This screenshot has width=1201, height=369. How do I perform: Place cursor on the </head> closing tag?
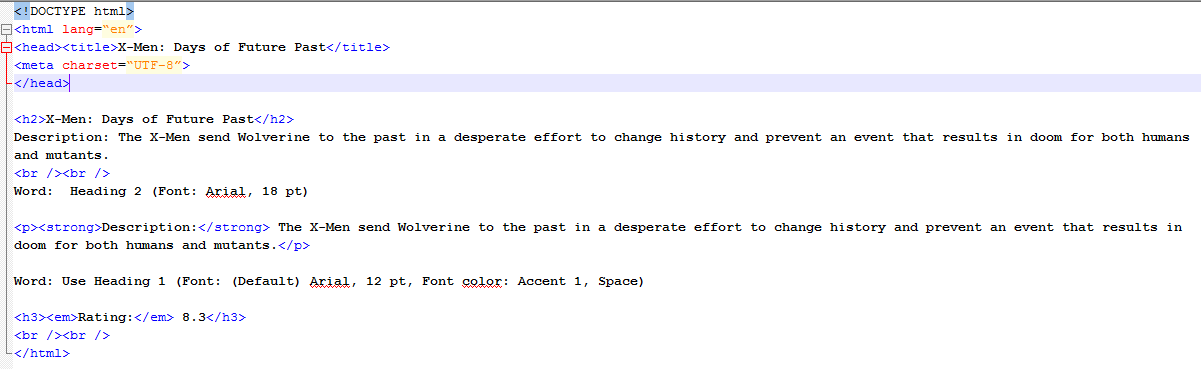coord(42,83)
